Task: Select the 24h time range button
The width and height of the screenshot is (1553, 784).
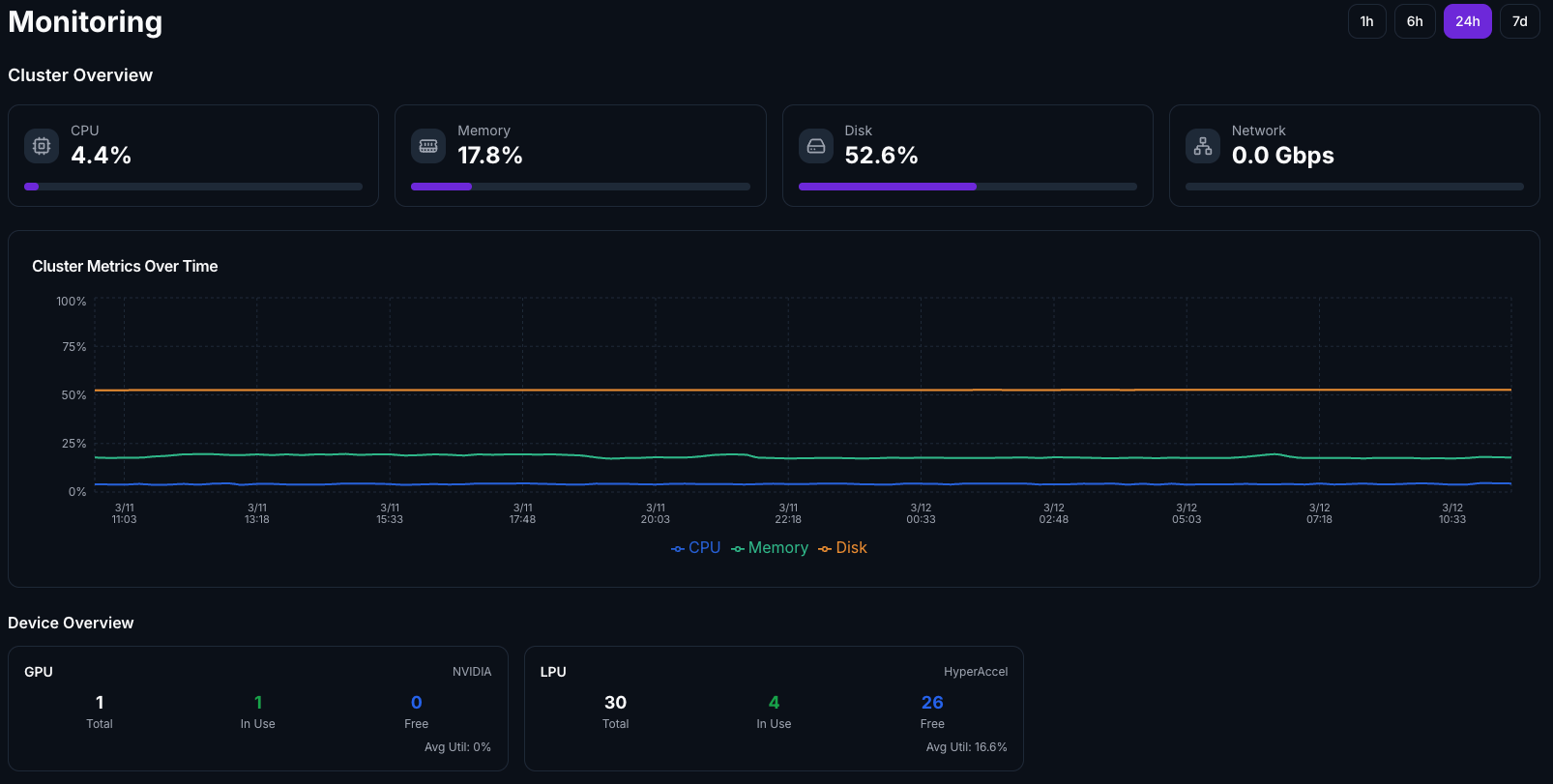Action: [x=1467, y=21]
